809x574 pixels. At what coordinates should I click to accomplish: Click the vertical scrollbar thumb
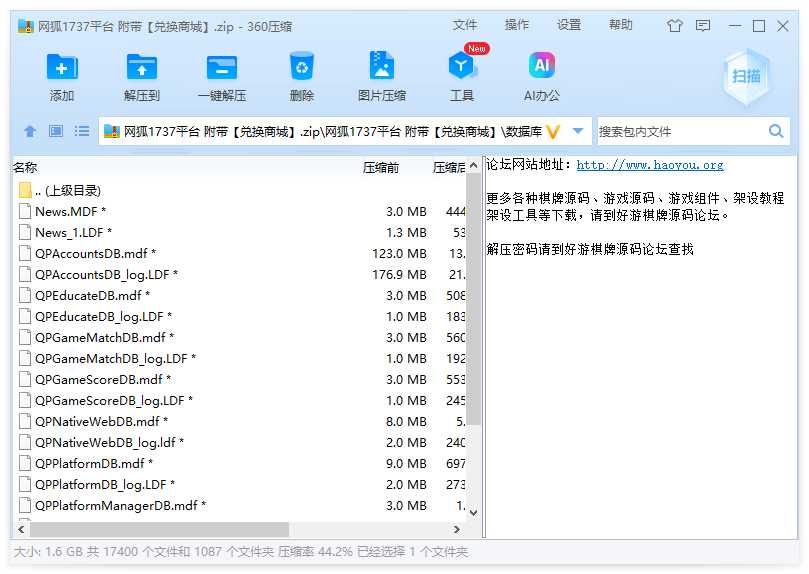point(473,299)
